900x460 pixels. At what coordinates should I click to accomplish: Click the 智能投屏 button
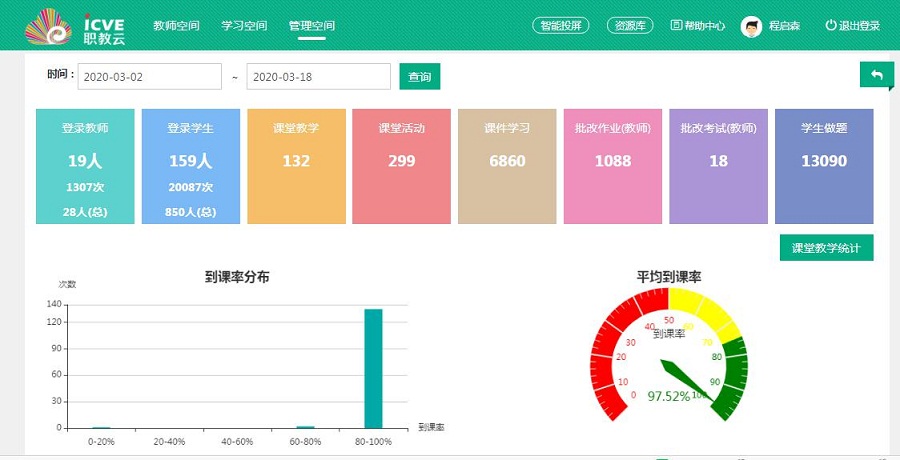click(560, 26)
